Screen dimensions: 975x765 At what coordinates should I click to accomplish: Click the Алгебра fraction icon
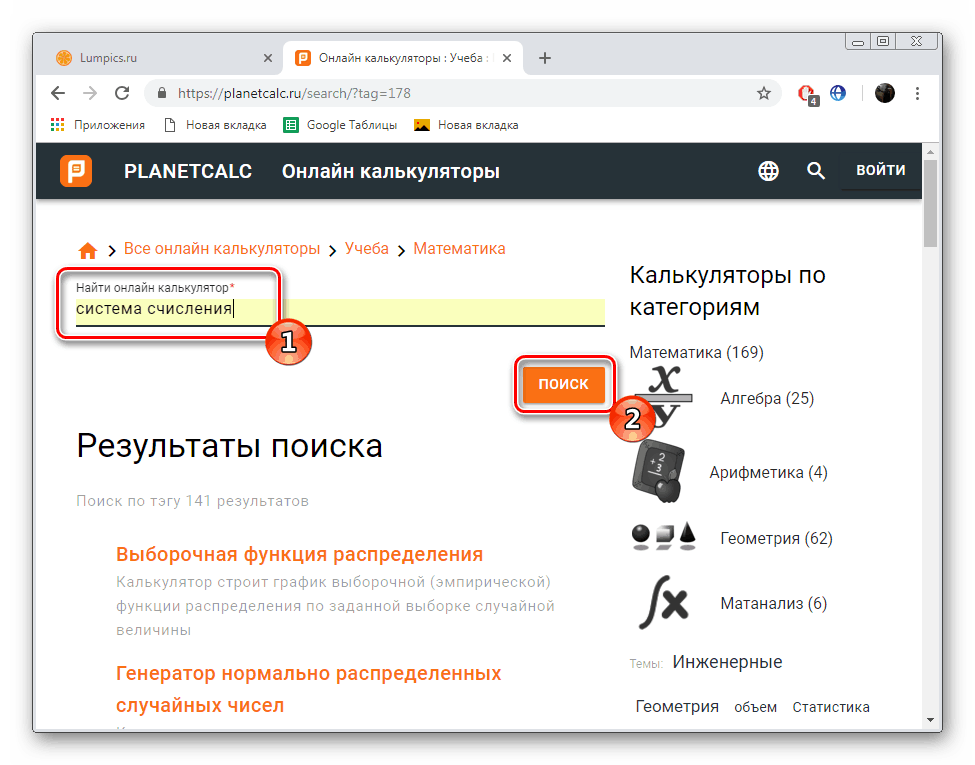(x=663, y=397)
